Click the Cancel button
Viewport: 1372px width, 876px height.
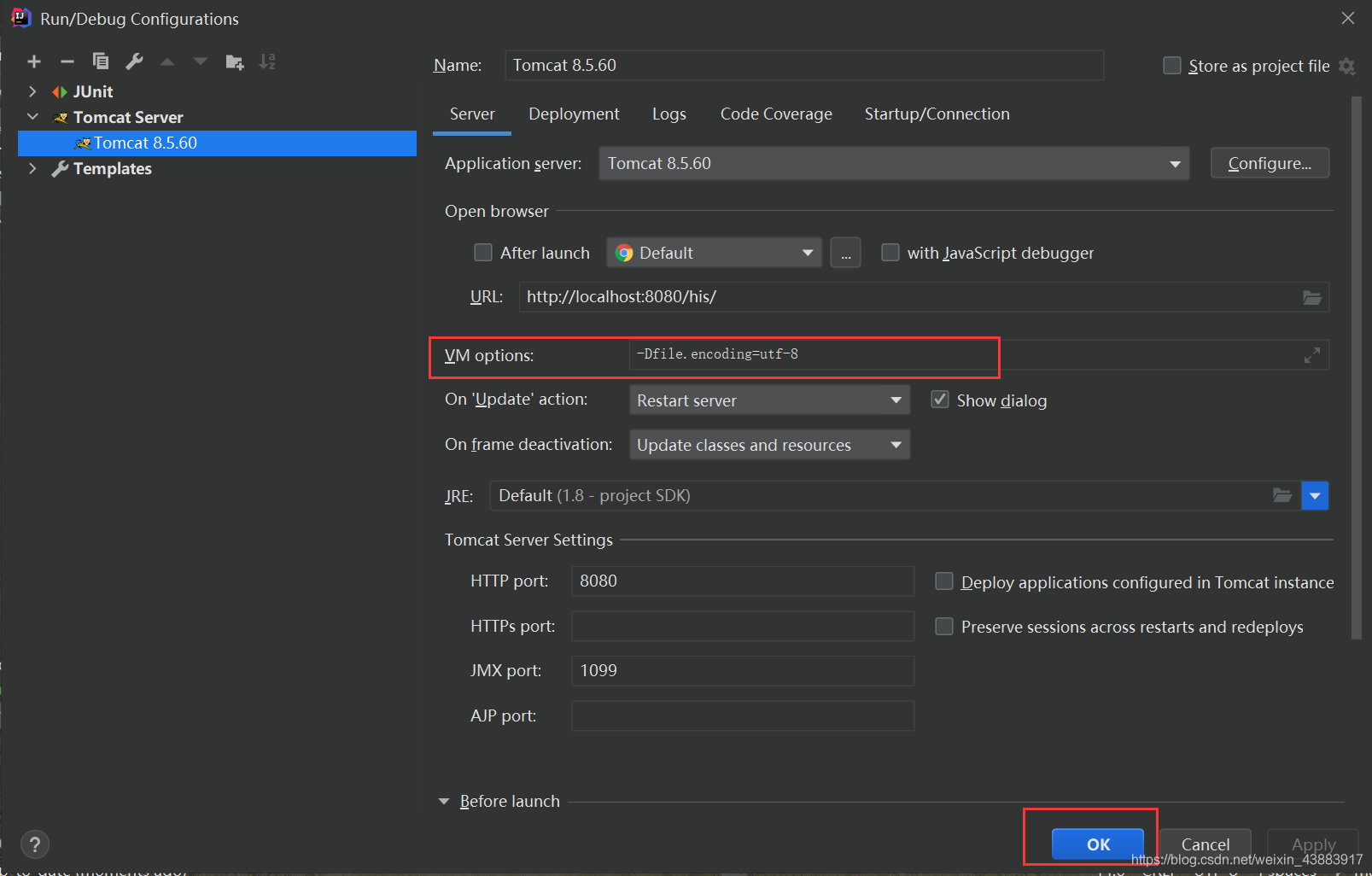1206,844
